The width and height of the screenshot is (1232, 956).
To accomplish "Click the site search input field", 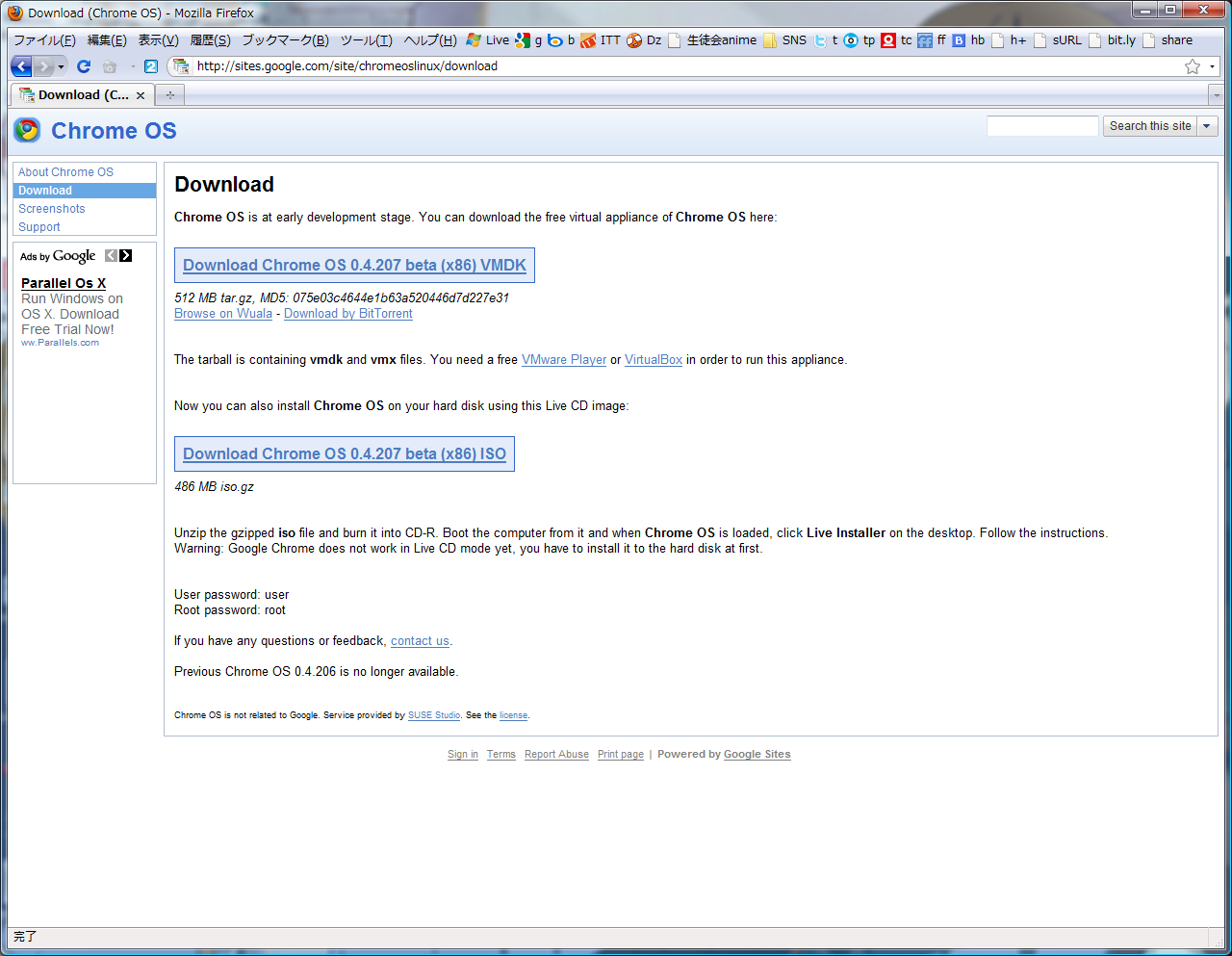I will coord(1042,126).
